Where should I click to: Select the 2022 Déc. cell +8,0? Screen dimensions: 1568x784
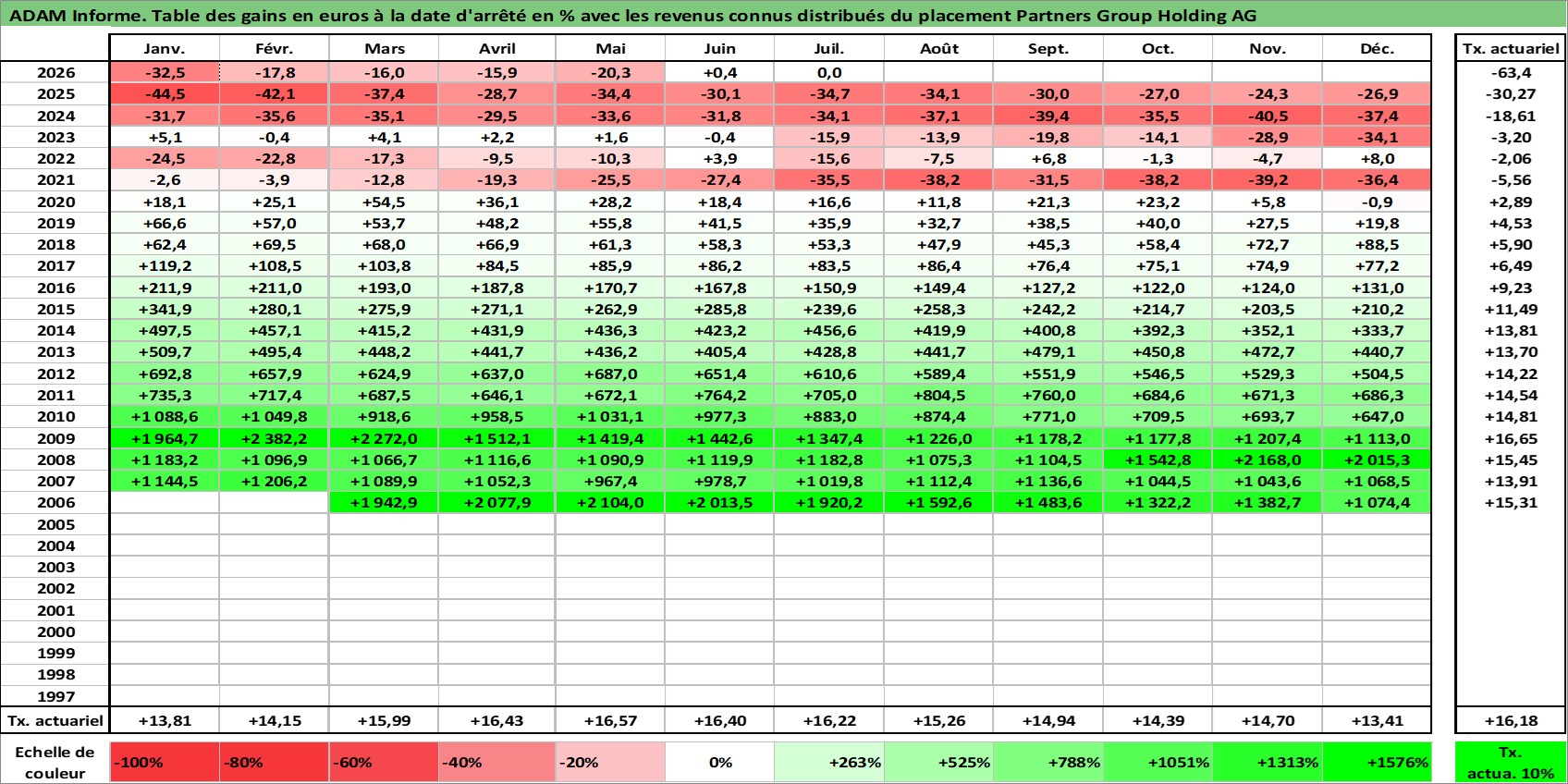coord(1377,158)
